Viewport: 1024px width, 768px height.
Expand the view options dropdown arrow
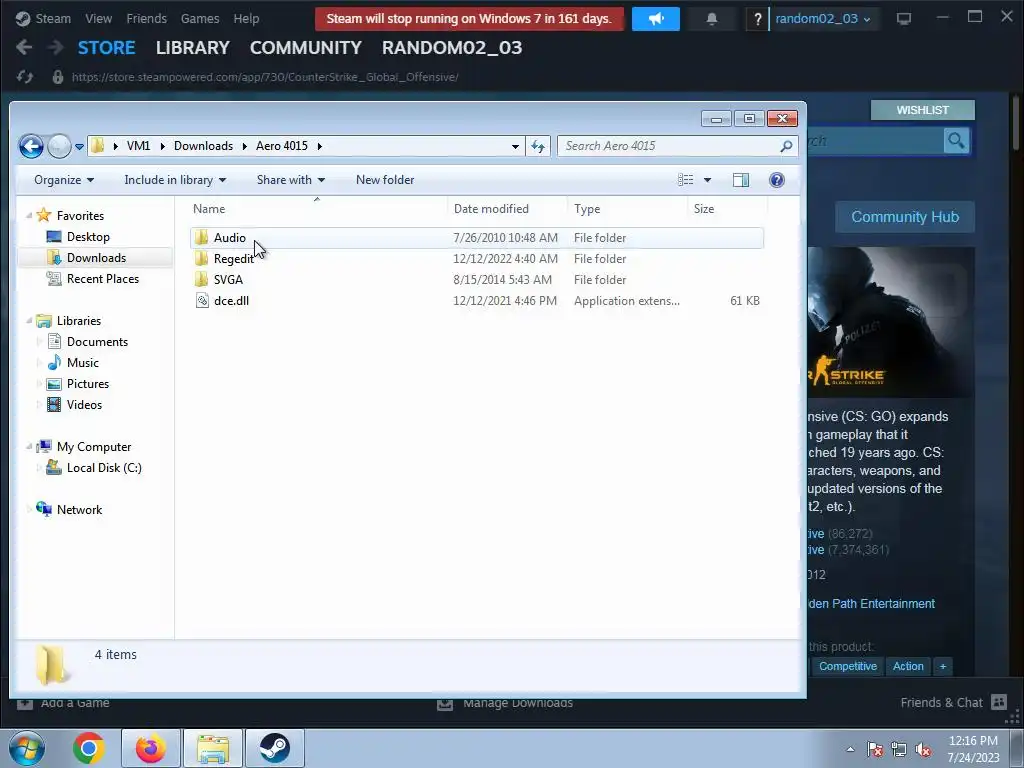point(707,180)
